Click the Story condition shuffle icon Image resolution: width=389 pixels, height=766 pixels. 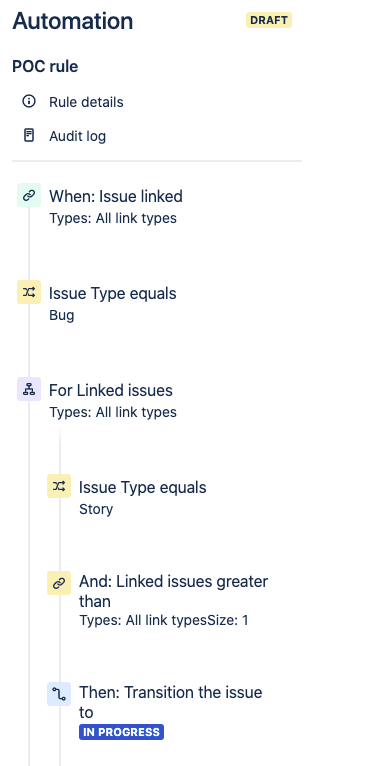(59, 486)
